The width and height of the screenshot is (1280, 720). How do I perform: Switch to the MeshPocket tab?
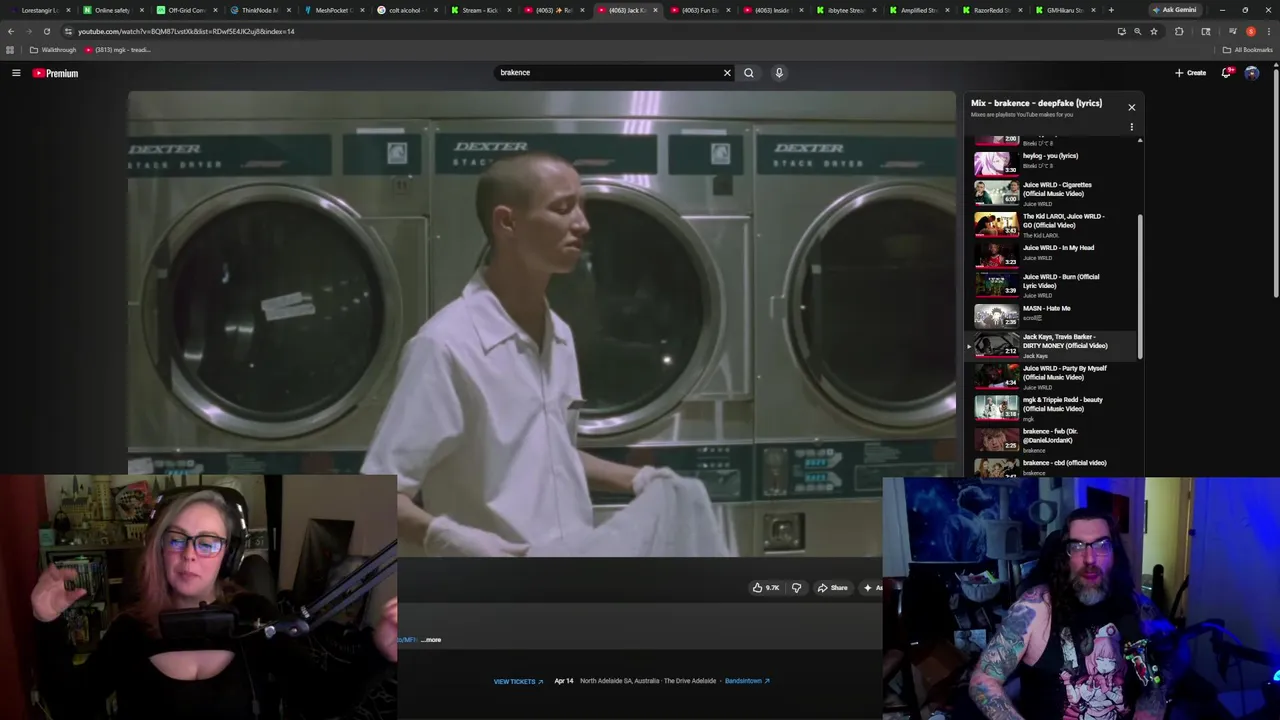click(x=332, y=10)
